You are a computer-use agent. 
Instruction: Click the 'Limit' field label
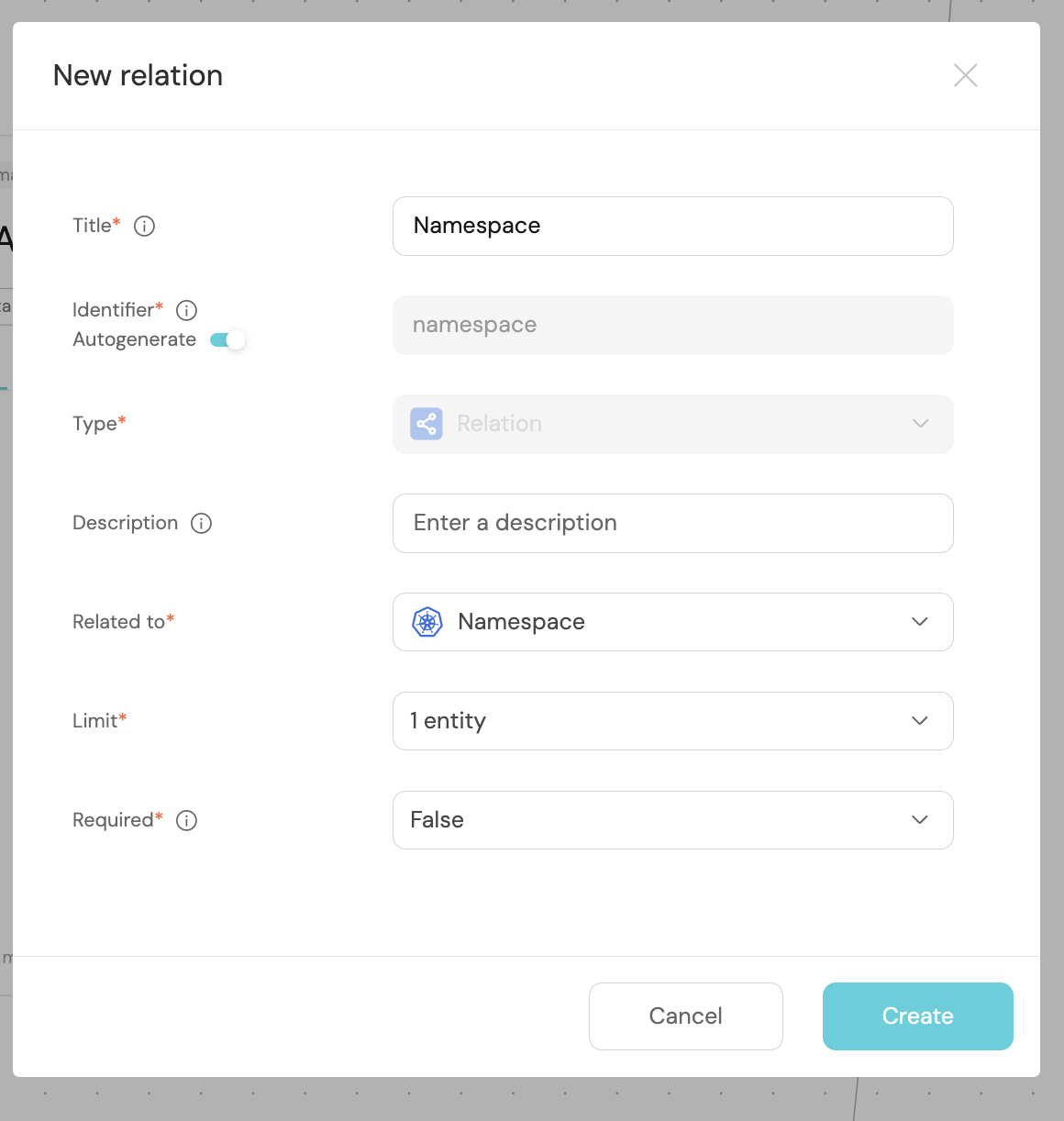[94, 721]
